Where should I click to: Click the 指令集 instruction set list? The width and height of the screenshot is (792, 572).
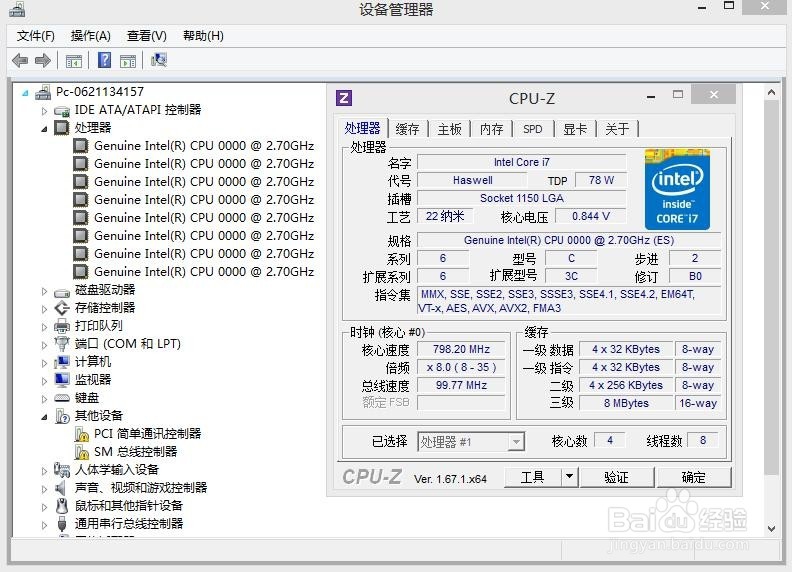(569, 301)
